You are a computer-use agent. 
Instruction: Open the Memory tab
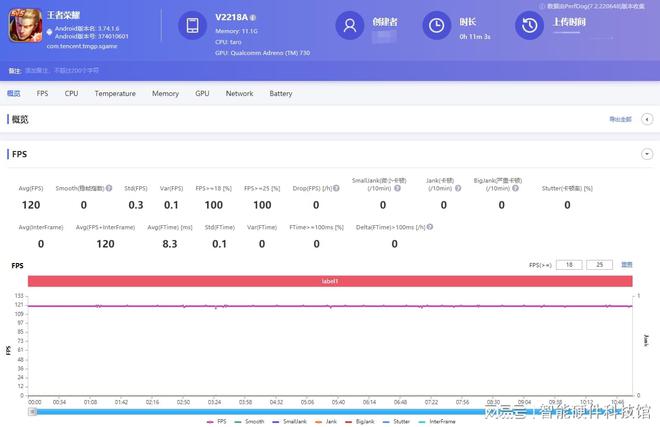pyautogui.click(x=165, y=93)
